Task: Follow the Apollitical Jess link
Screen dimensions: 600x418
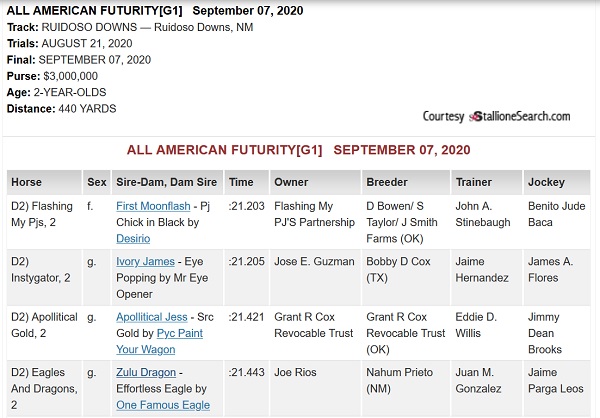Action: tap(152, 317)
